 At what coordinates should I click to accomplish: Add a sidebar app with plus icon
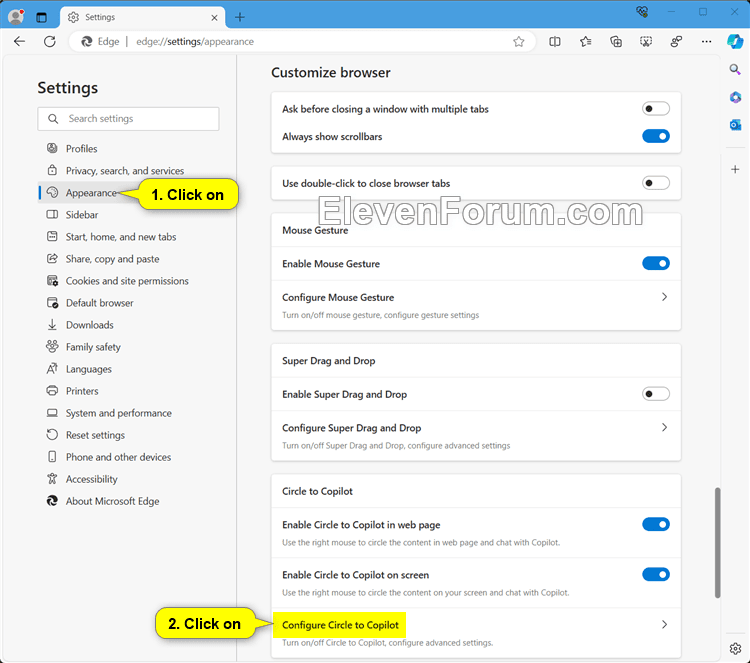(735, 169)
